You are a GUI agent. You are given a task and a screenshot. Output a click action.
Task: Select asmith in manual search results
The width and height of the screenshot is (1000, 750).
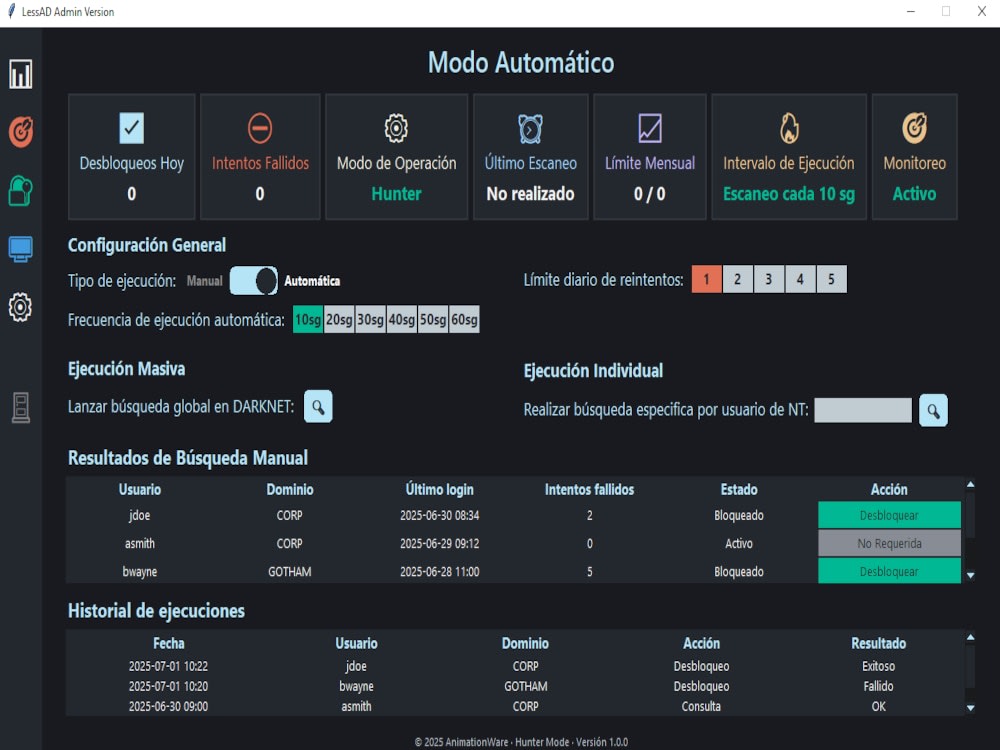(140, 543)
